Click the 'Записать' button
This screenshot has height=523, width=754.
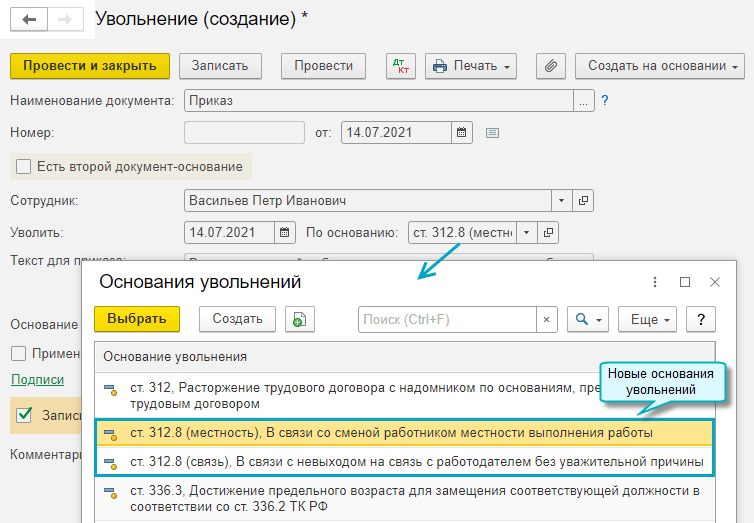click(x=220, y=66)
